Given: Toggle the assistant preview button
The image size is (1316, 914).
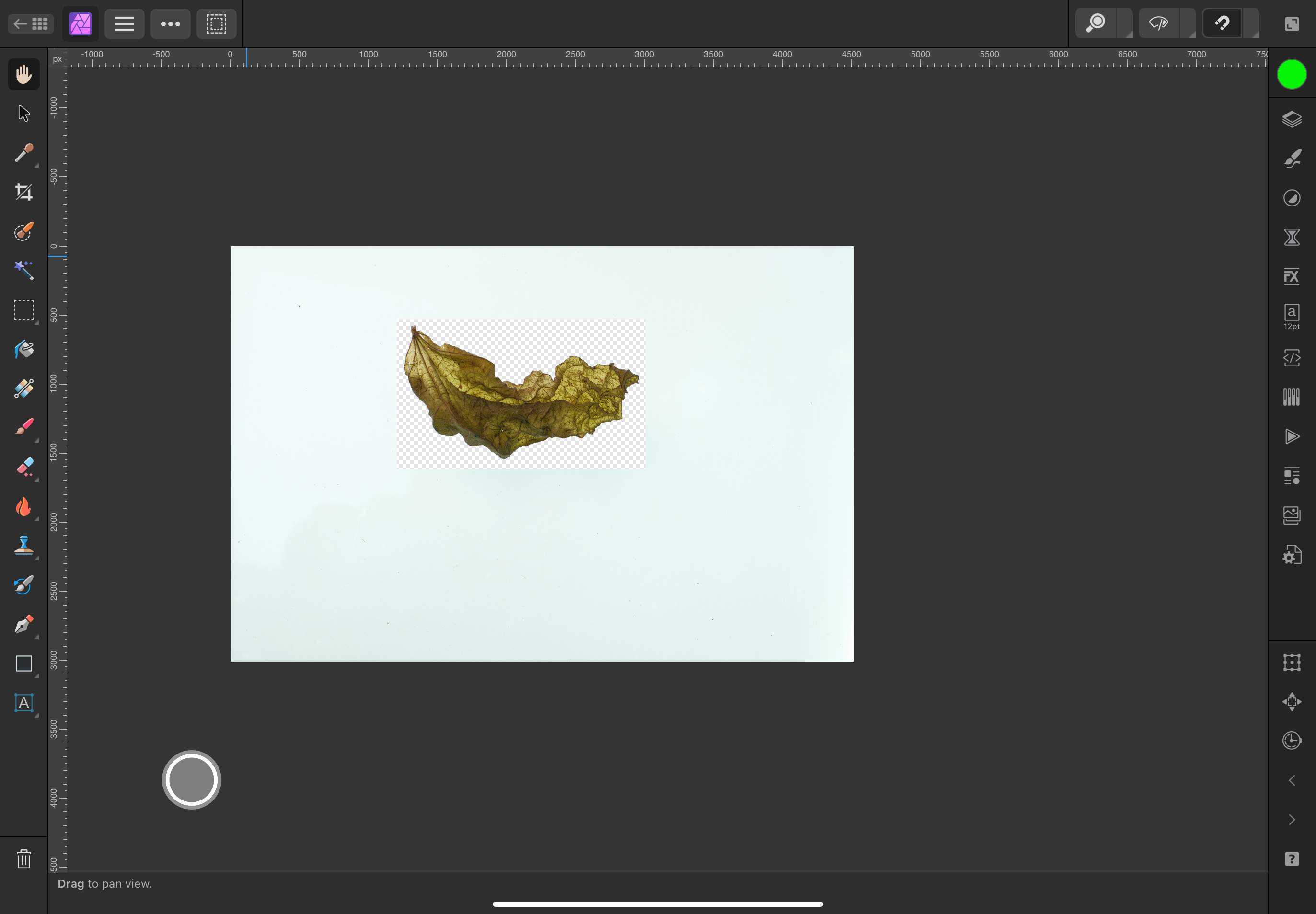Looking at the screenshot, I should point(1158,23).
